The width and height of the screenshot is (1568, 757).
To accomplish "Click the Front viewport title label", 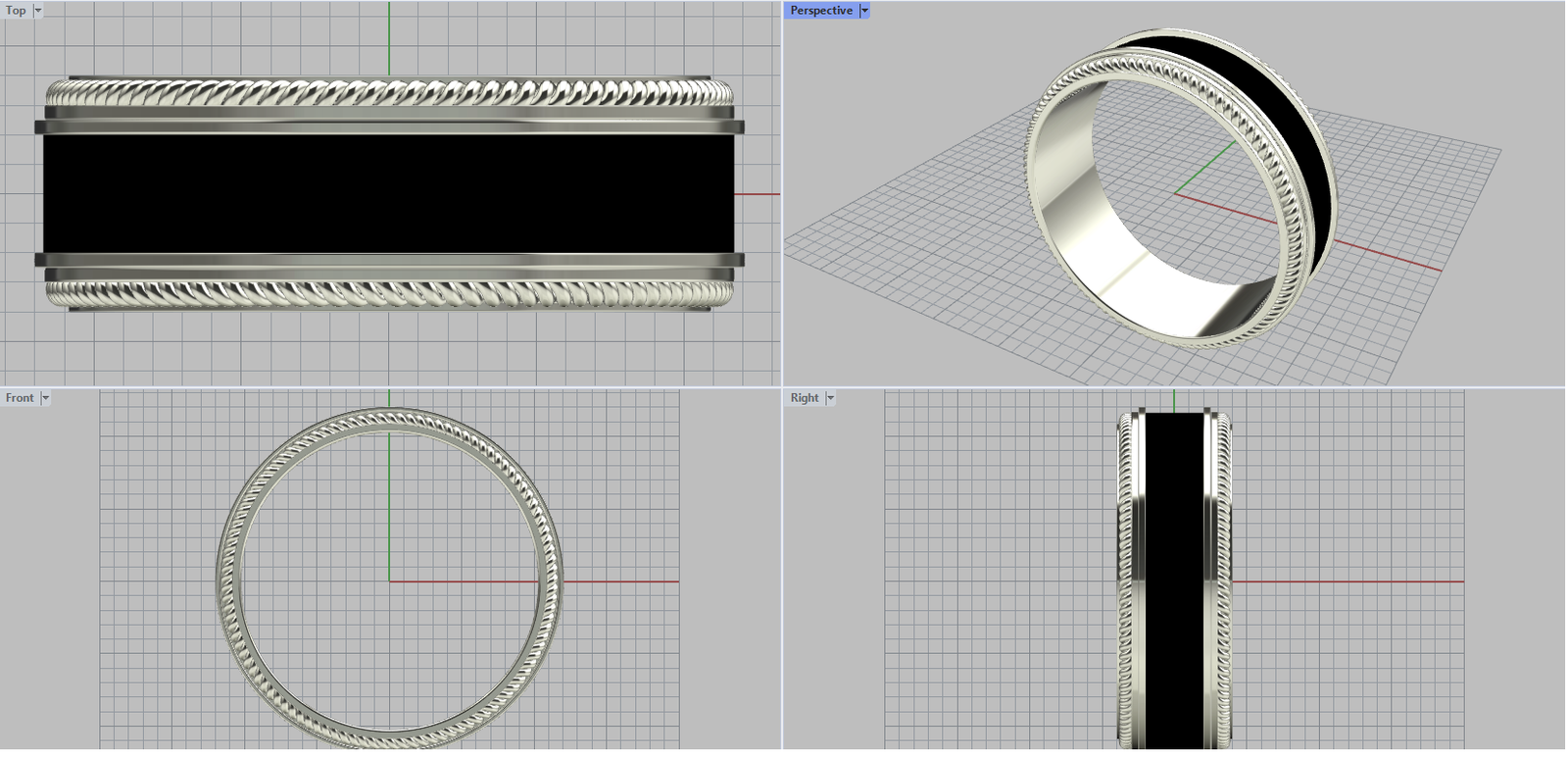I will pos(20,398).
